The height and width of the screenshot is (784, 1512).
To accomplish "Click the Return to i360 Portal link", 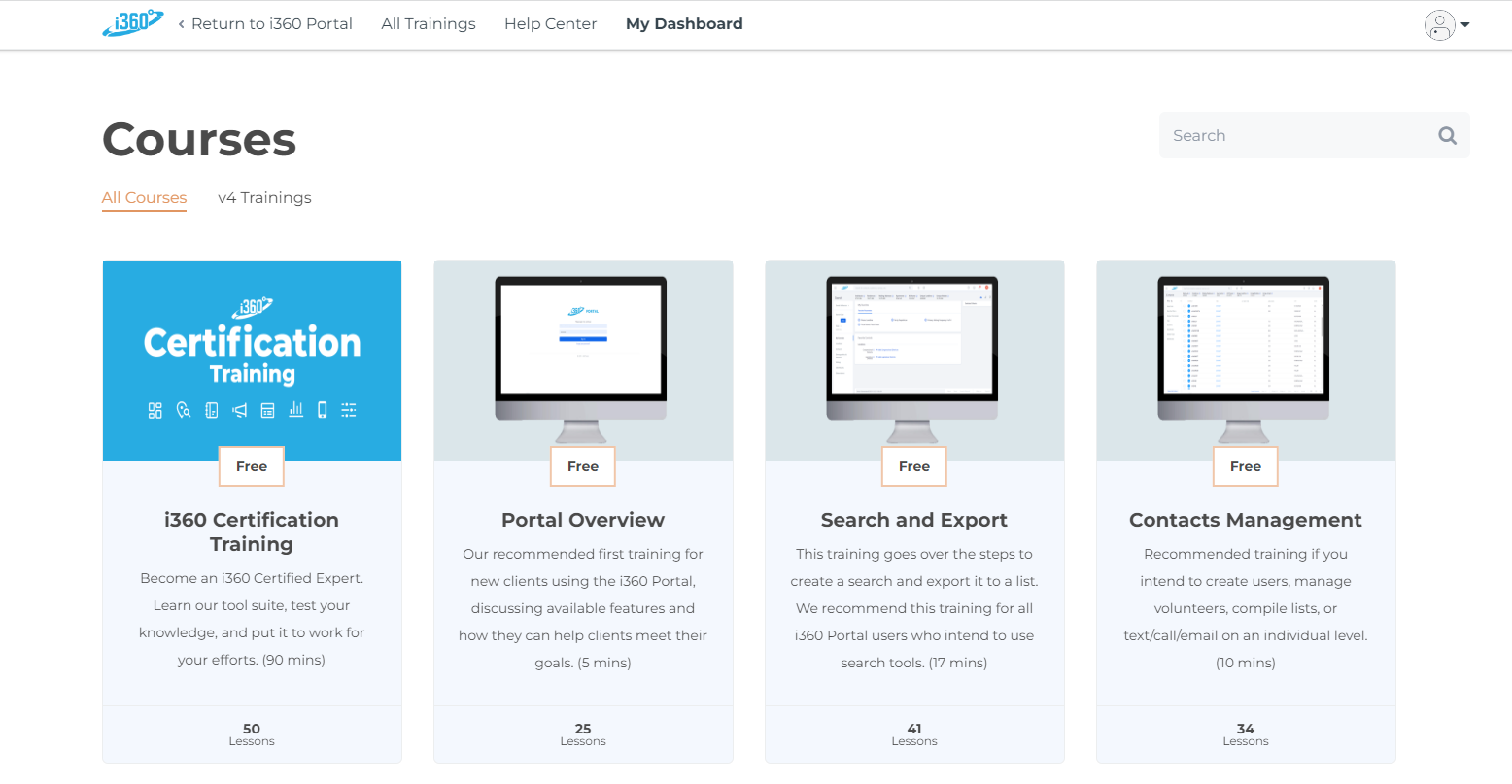I will [x=265, y=24].
